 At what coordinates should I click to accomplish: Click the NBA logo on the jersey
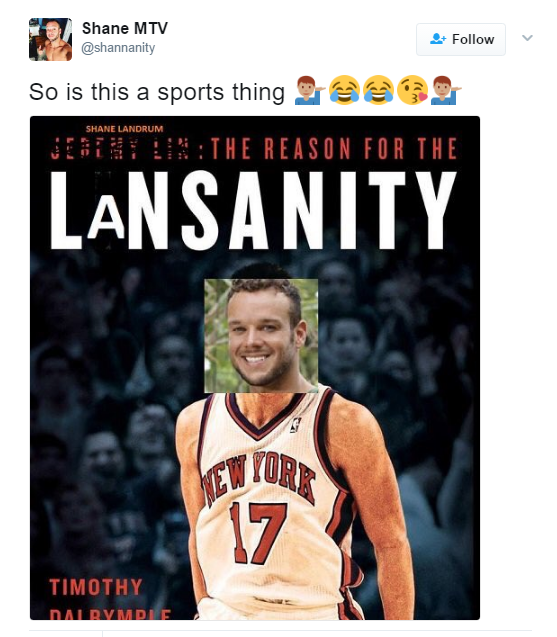295,425
